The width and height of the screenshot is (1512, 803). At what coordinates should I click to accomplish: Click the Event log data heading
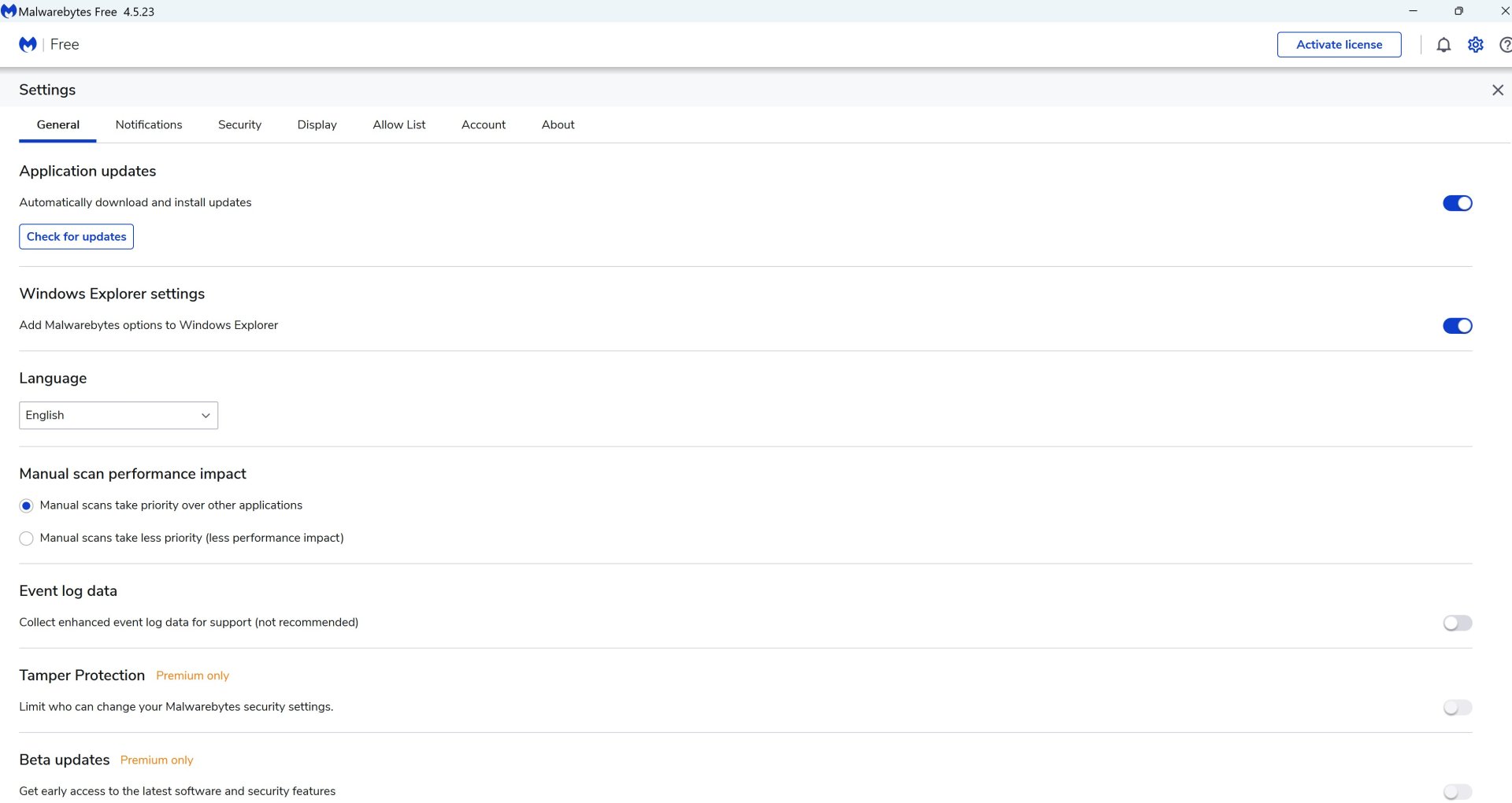pyautogui.click(x=69, y=591)
